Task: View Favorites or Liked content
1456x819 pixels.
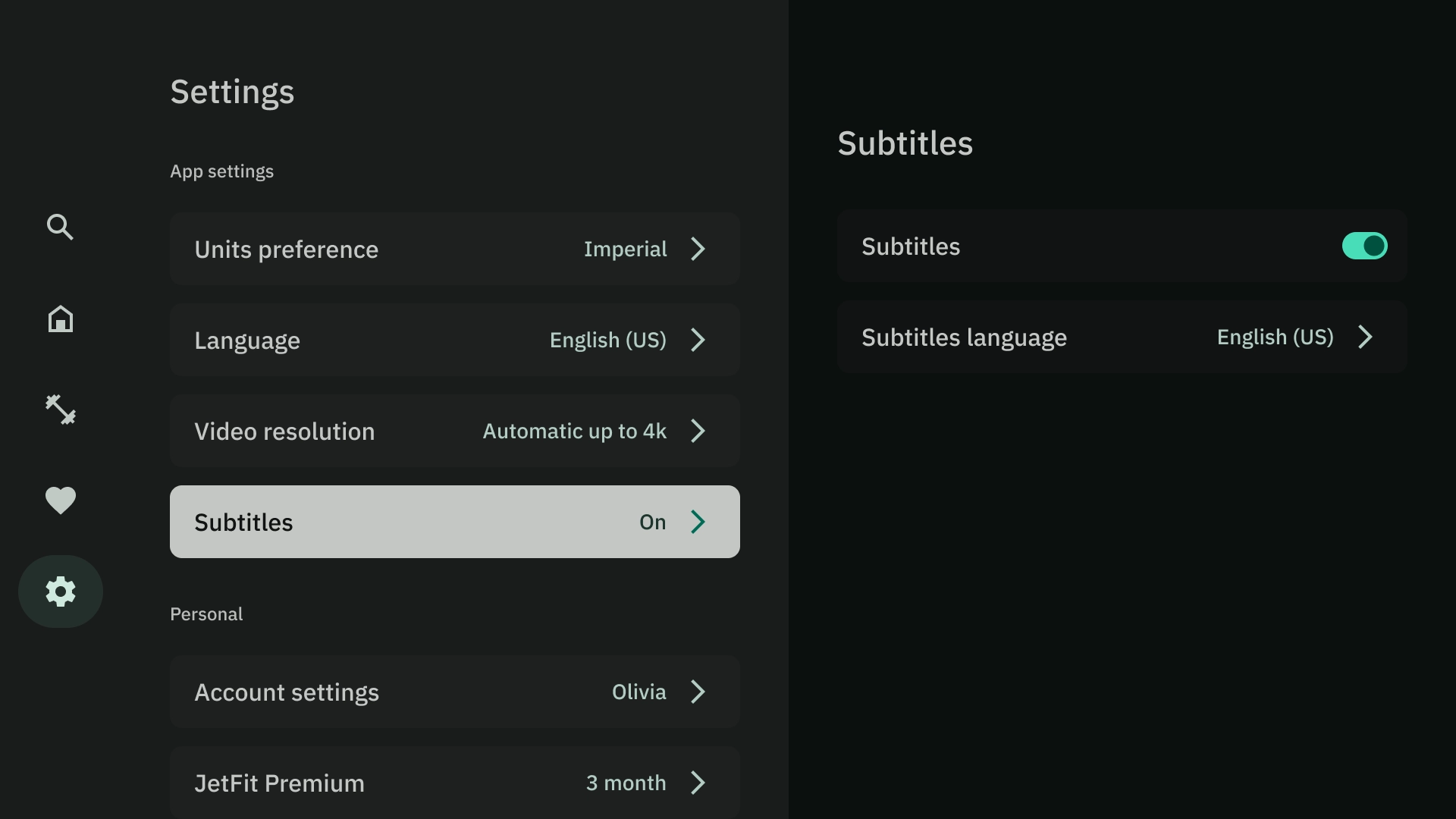Action: pyautogui.click(x=59, y=500)
